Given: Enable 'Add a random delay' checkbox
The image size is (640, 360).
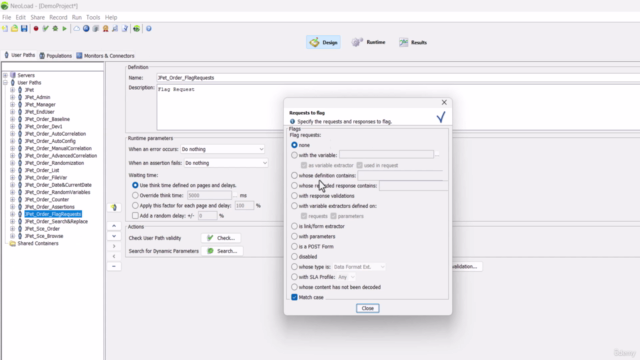Looking at the screenshot, I should [x=135, y=216].
